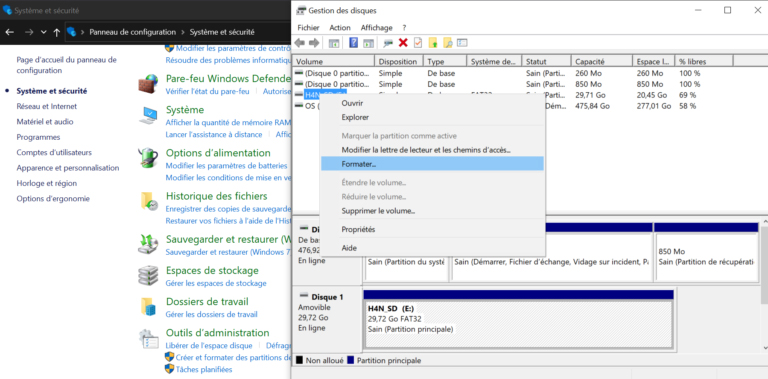The height and width of the screenshot is (379, 768).
Task: Open the Tâches planifiées link
Action: tap(204, 369)
